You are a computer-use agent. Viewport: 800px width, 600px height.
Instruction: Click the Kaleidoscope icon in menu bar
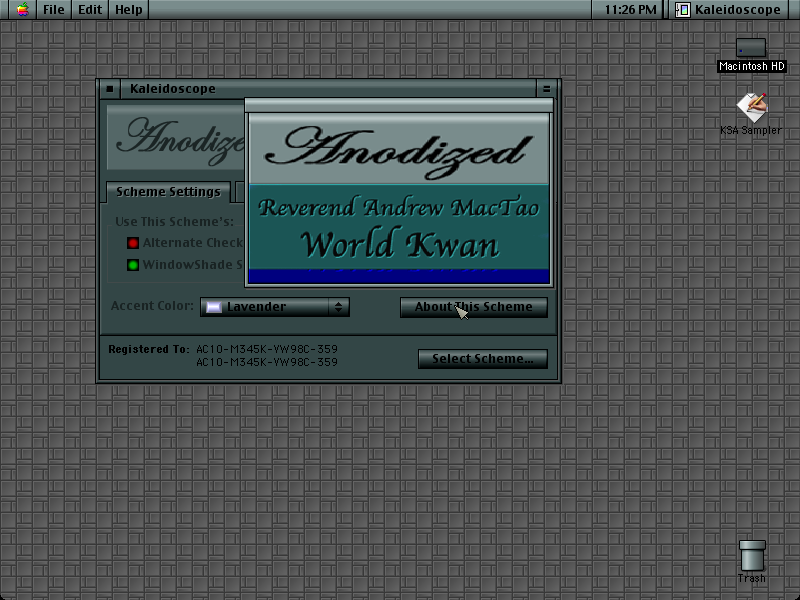pyautogui.click(x=683, y=9)
